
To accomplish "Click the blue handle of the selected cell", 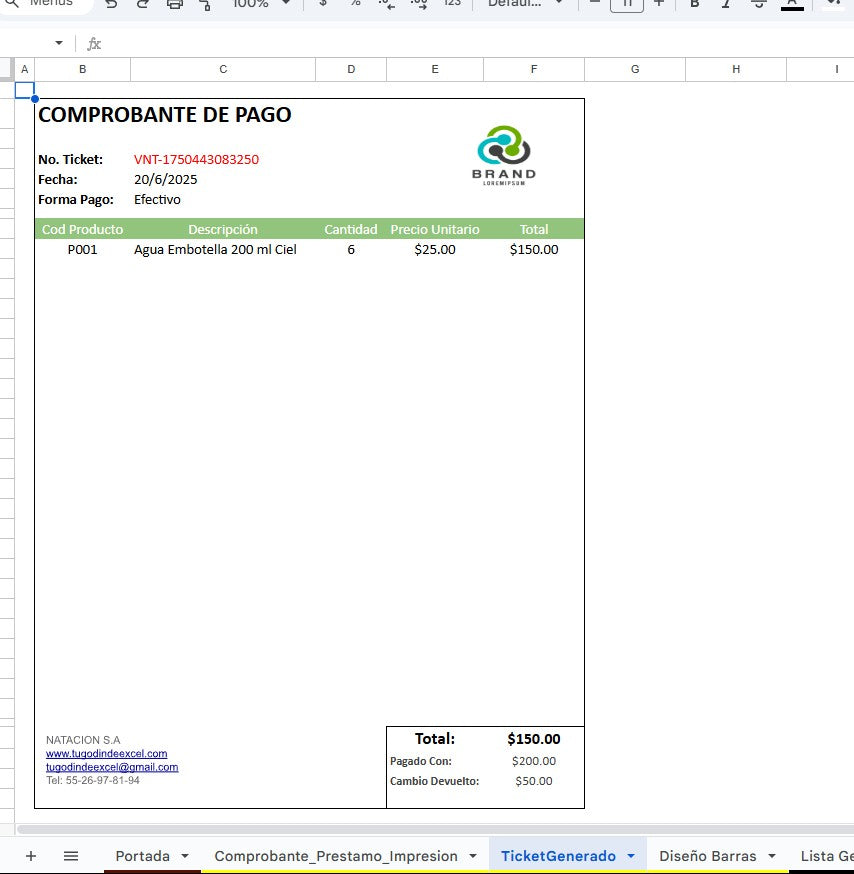I will point(35,99).
